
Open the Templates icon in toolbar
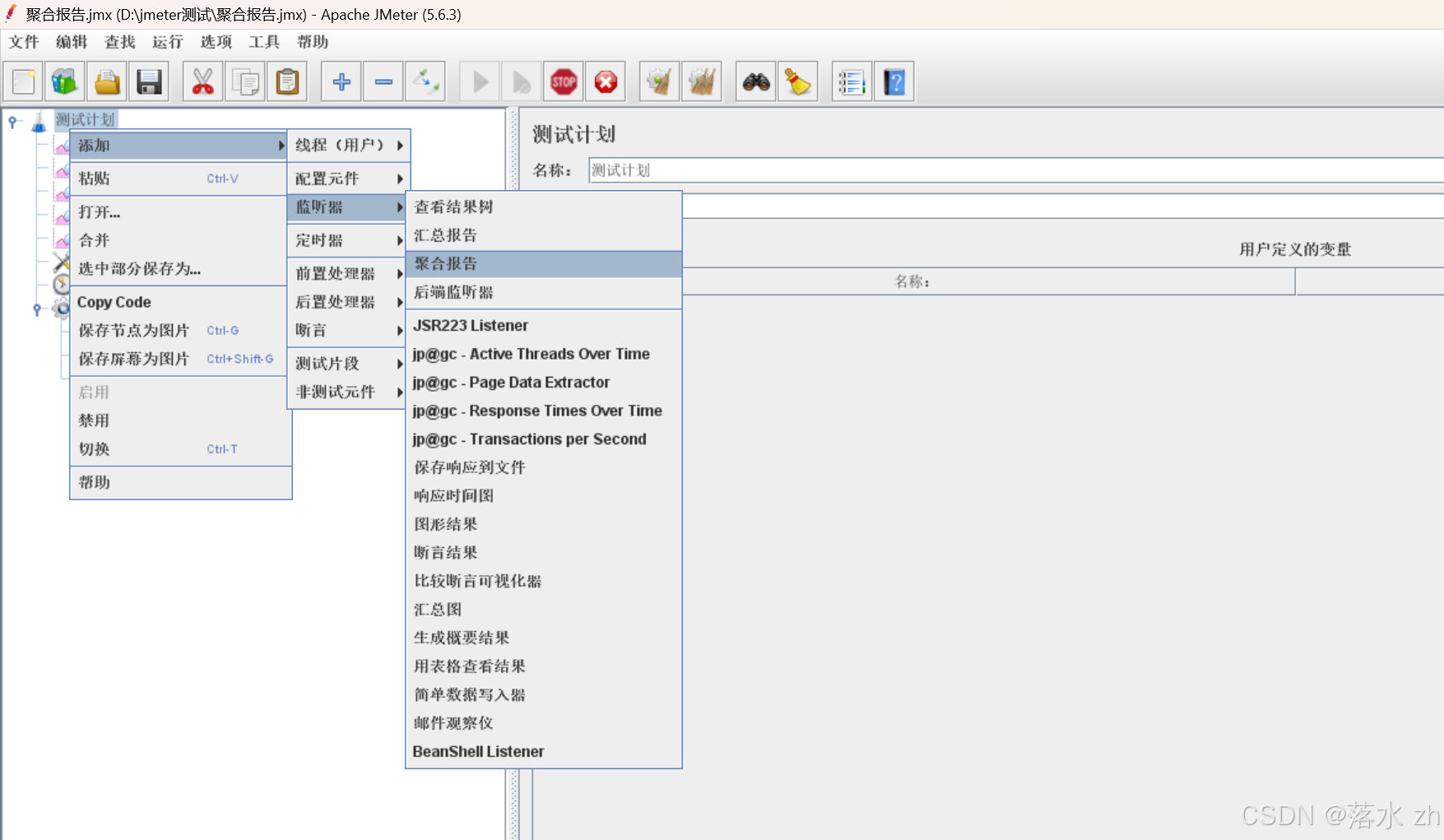click(65, 81)
